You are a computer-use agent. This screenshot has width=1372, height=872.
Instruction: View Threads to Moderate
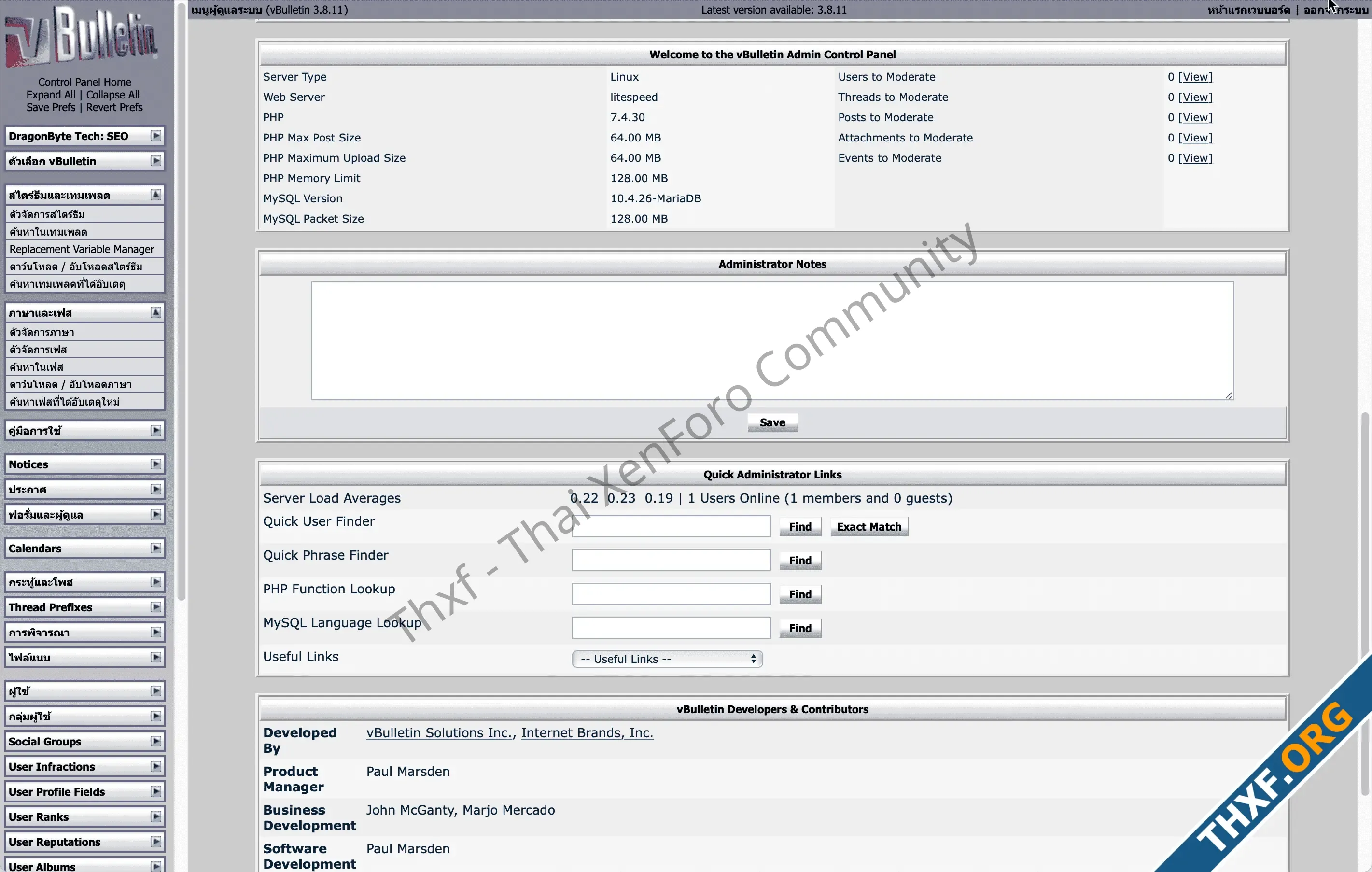click(1195, 97)
